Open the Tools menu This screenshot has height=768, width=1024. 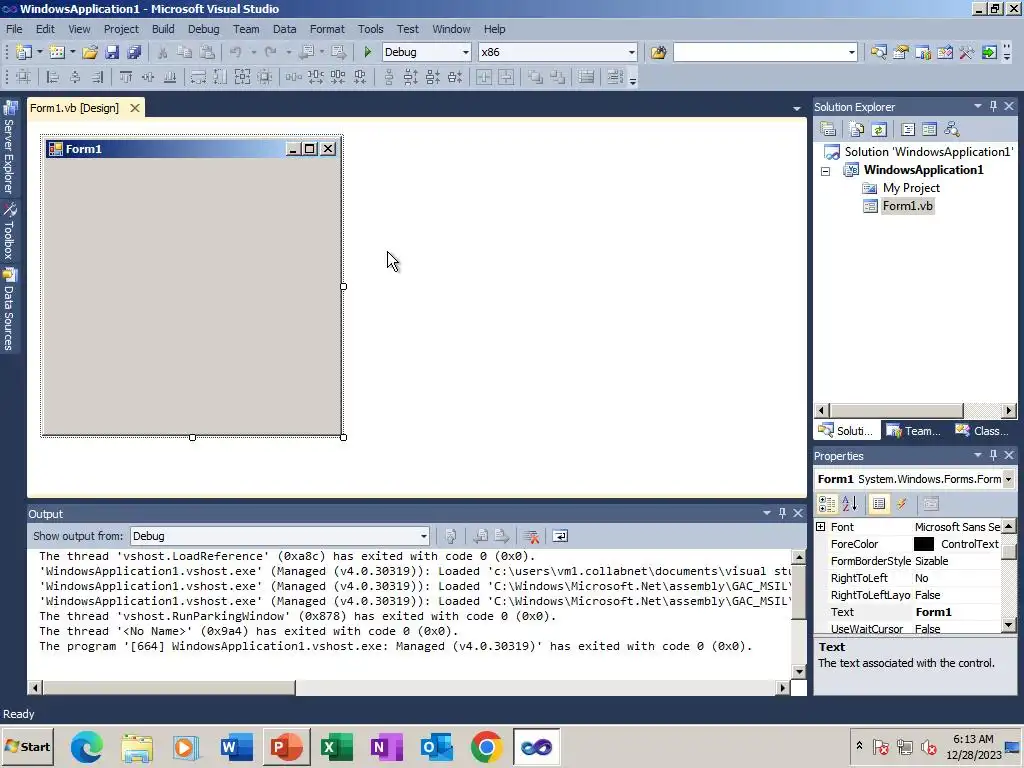(x=370, y=29)
